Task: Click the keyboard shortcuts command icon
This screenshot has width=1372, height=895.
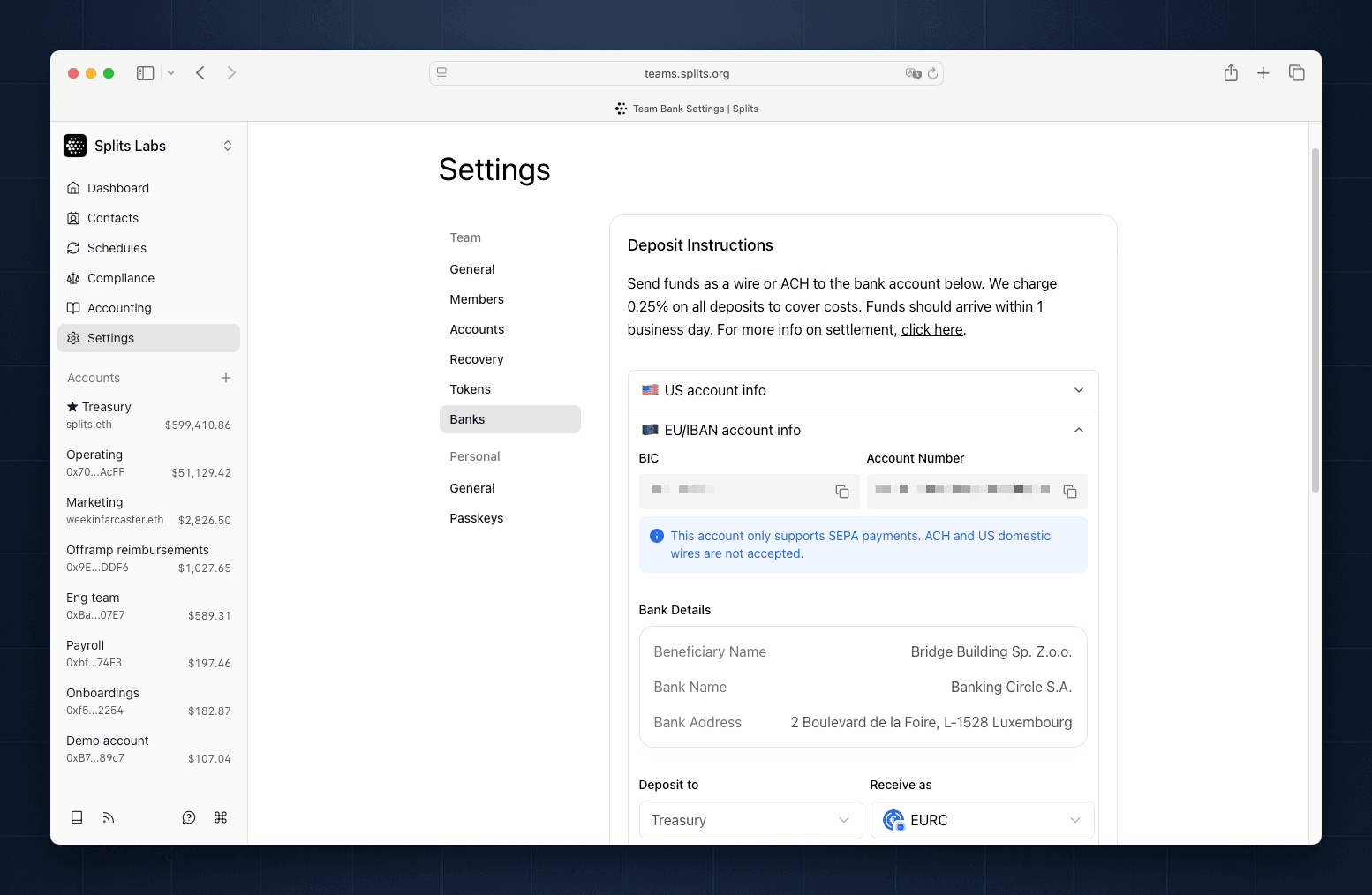Action: tap(221, 817)
